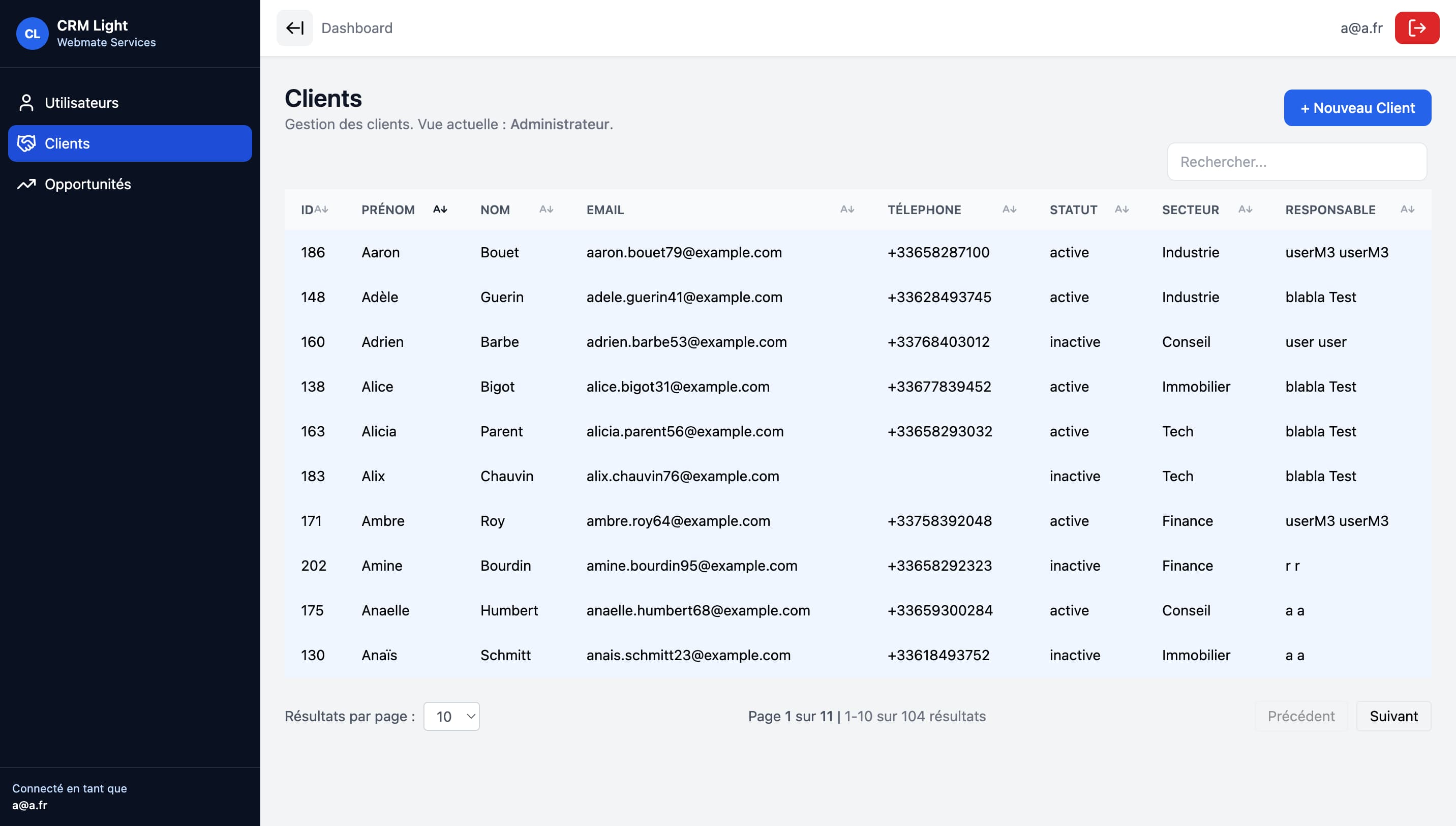Toggle sort order on the PRÉNOM column

[x=441, y=209]
